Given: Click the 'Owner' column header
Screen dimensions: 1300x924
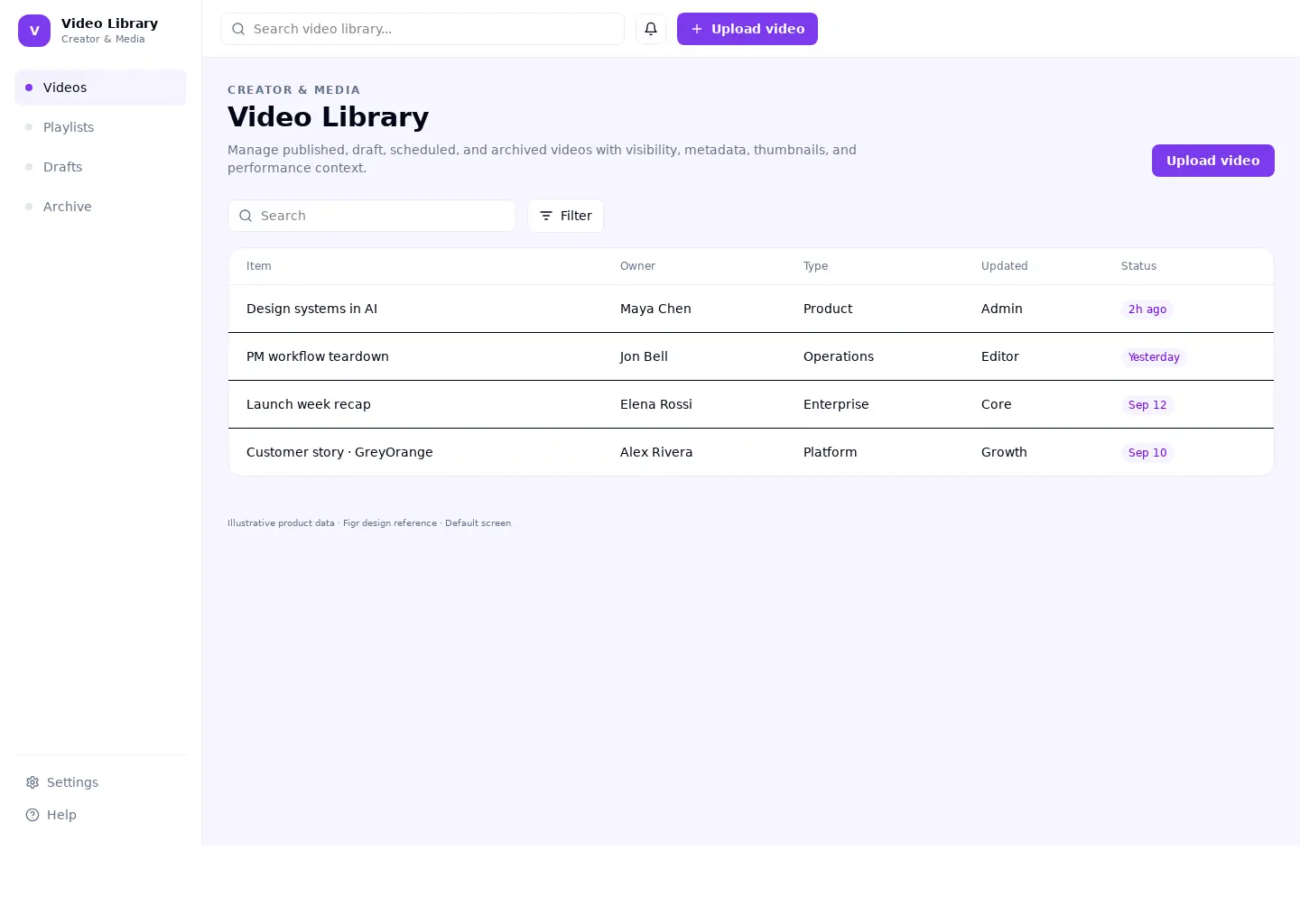Looking at the screenshot, I should pos(637,266).
